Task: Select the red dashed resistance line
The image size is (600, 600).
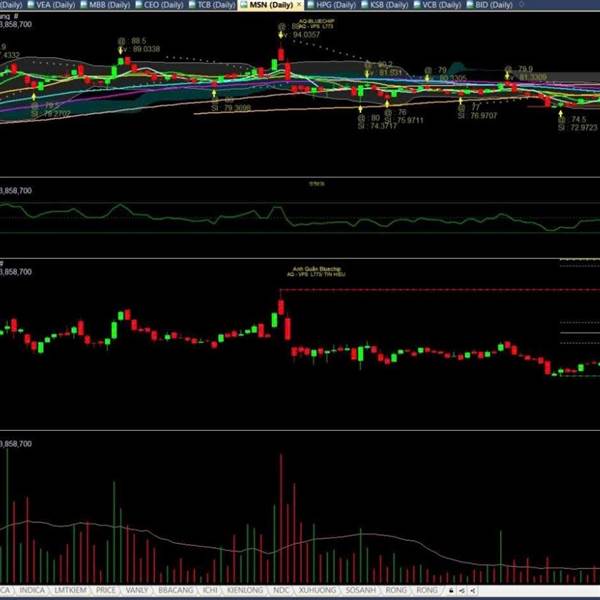Action: pyautogui.click(x=440, y=290)
